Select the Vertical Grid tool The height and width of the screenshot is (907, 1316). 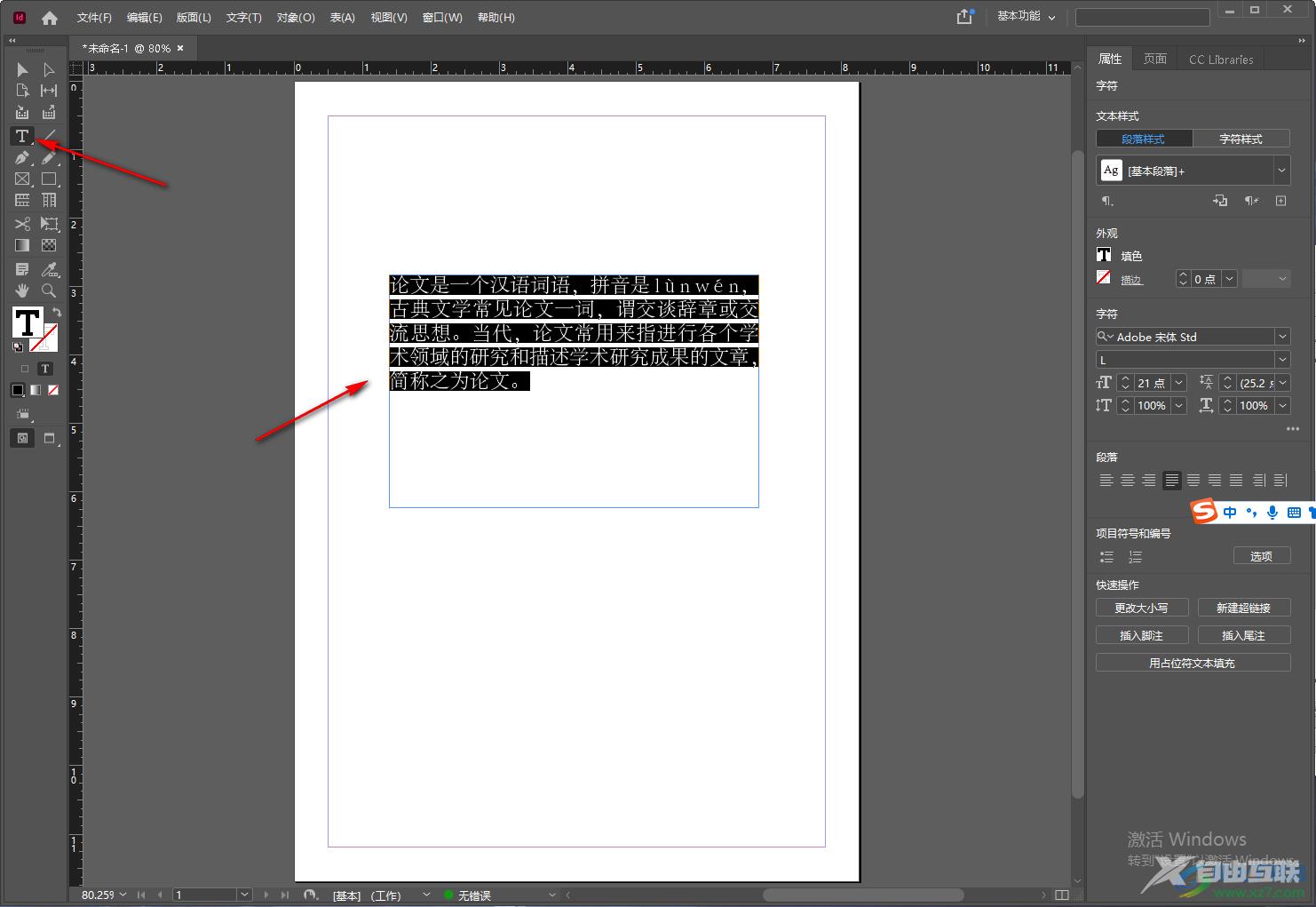click(49, 201)
